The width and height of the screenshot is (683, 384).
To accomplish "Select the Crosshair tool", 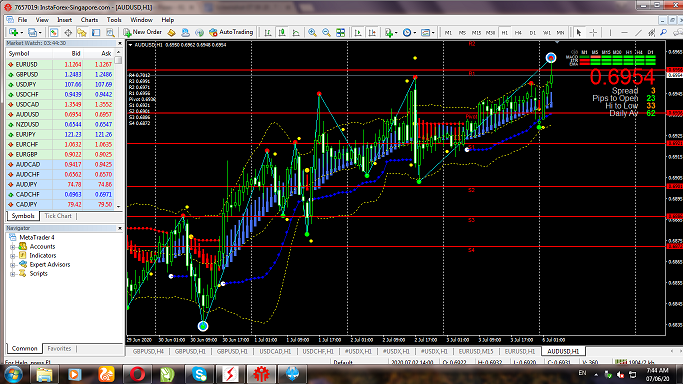I will (x=593, y=32).
